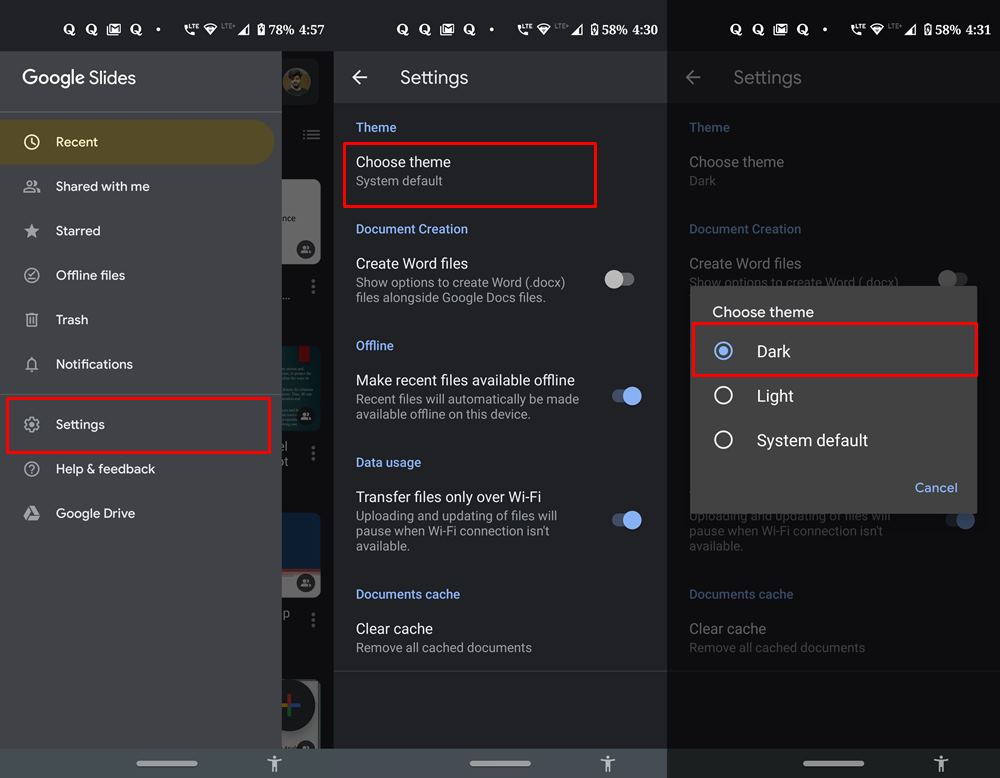Image resolution: width=1000 pixels, height=778 pixels.
Task: Click the clock icon beside Recent
Action: tap(31, 142)
